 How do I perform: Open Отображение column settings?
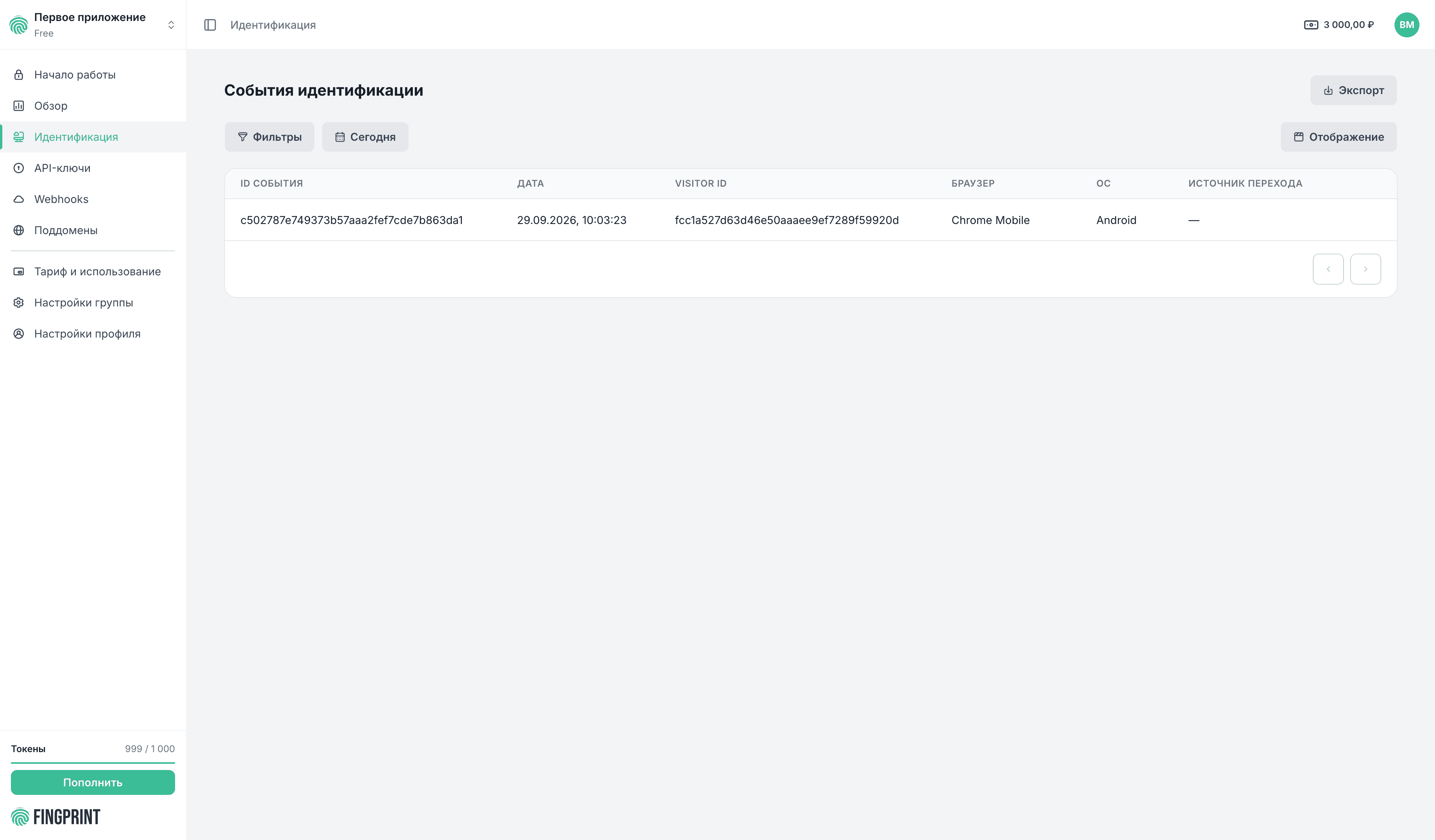point(1338,137)
